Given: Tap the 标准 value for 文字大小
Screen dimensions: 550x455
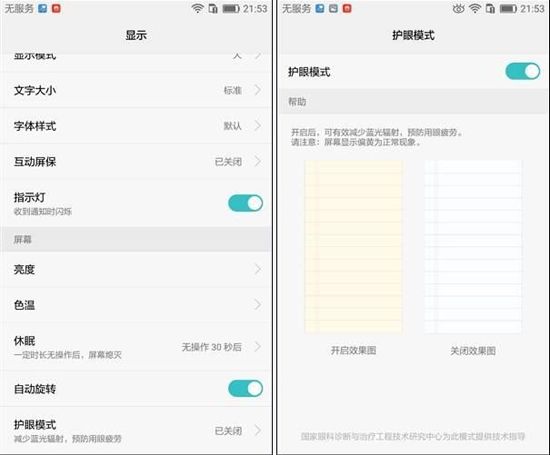Looking at the screenshot, I should pyautogui.click(x=233, y=91).
